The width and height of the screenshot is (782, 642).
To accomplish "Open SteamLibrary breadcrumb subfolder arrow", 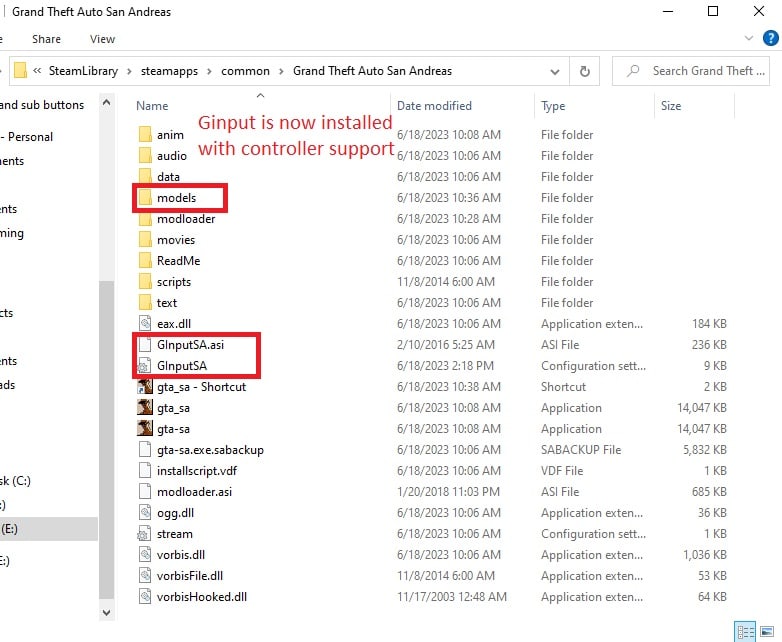I will [x=129, y=71].
